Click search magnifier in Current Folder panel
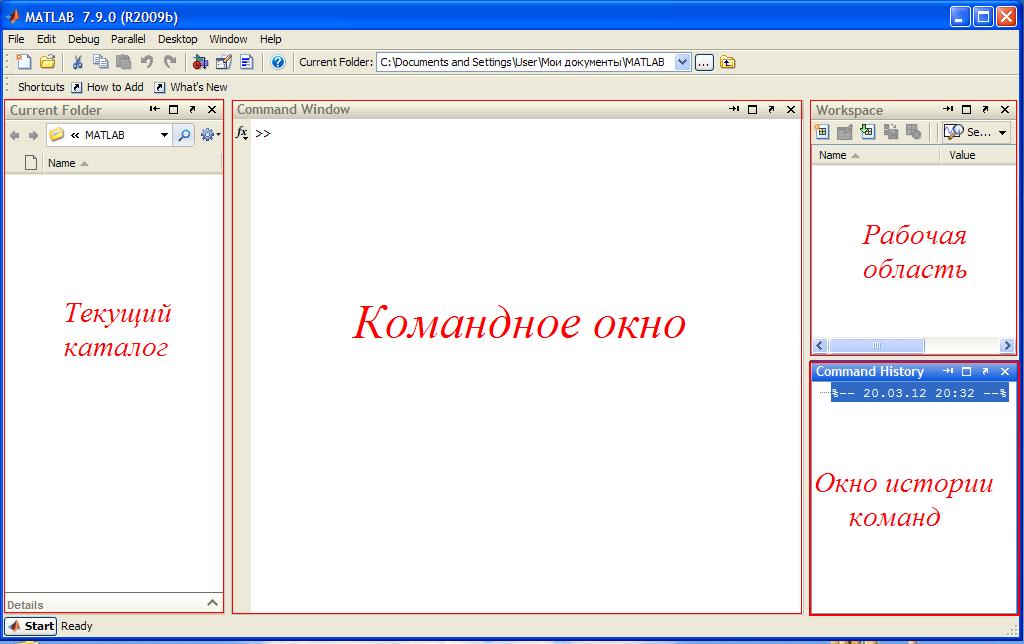This screenshot has height=644, width=1024. pyautogui.click(x=185, y=135)
